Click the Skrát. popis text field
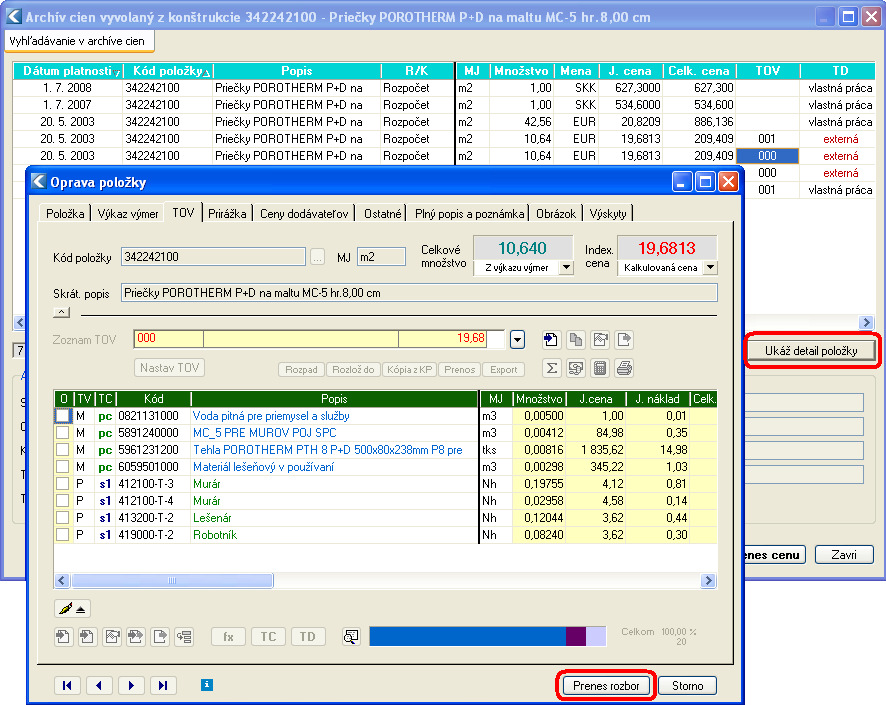The image size is (886, 705). coord(419,293)
